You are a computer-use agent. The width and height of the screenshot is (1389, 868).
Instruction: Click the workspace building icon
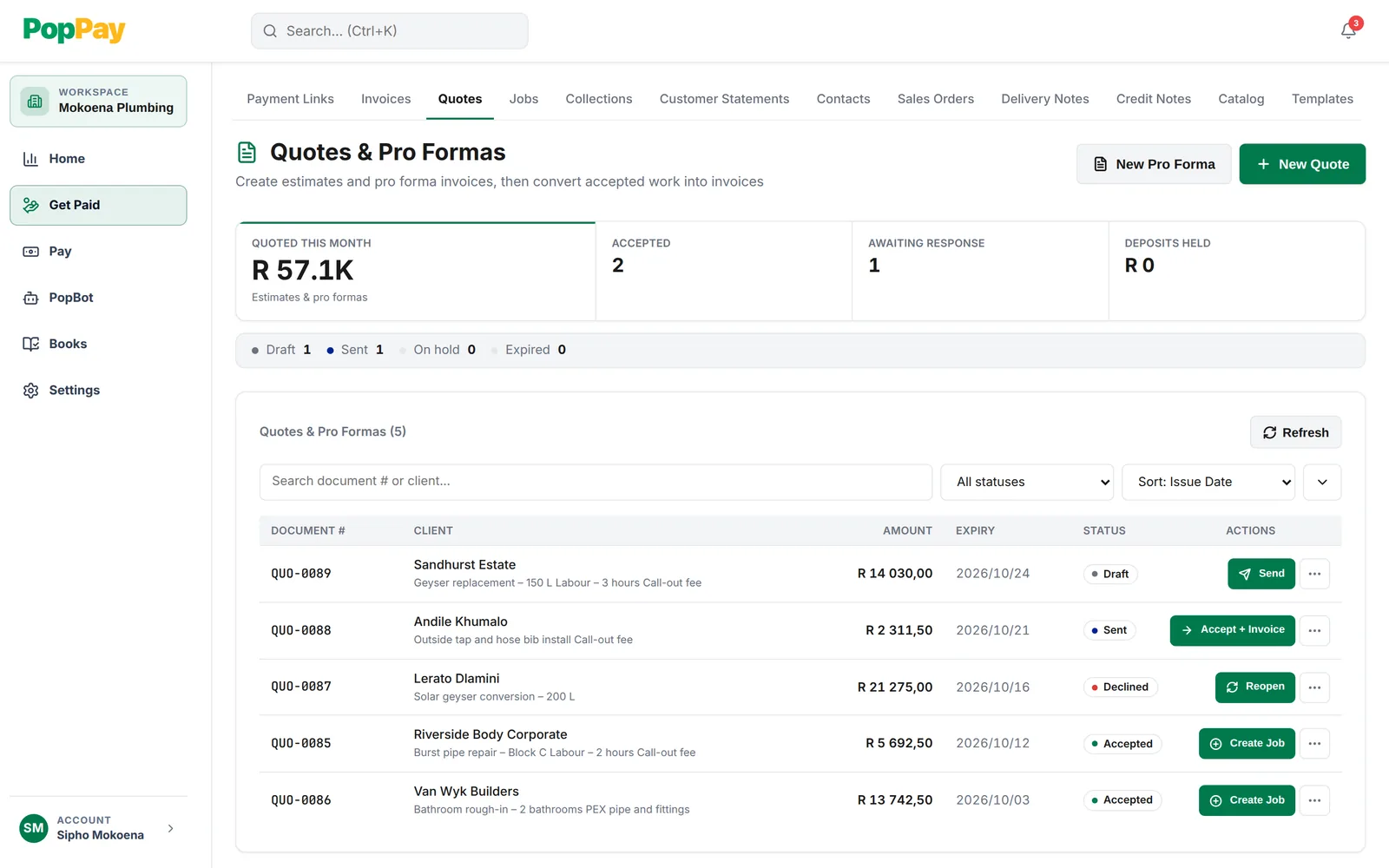pyautogui.click(x=35, y=101)
